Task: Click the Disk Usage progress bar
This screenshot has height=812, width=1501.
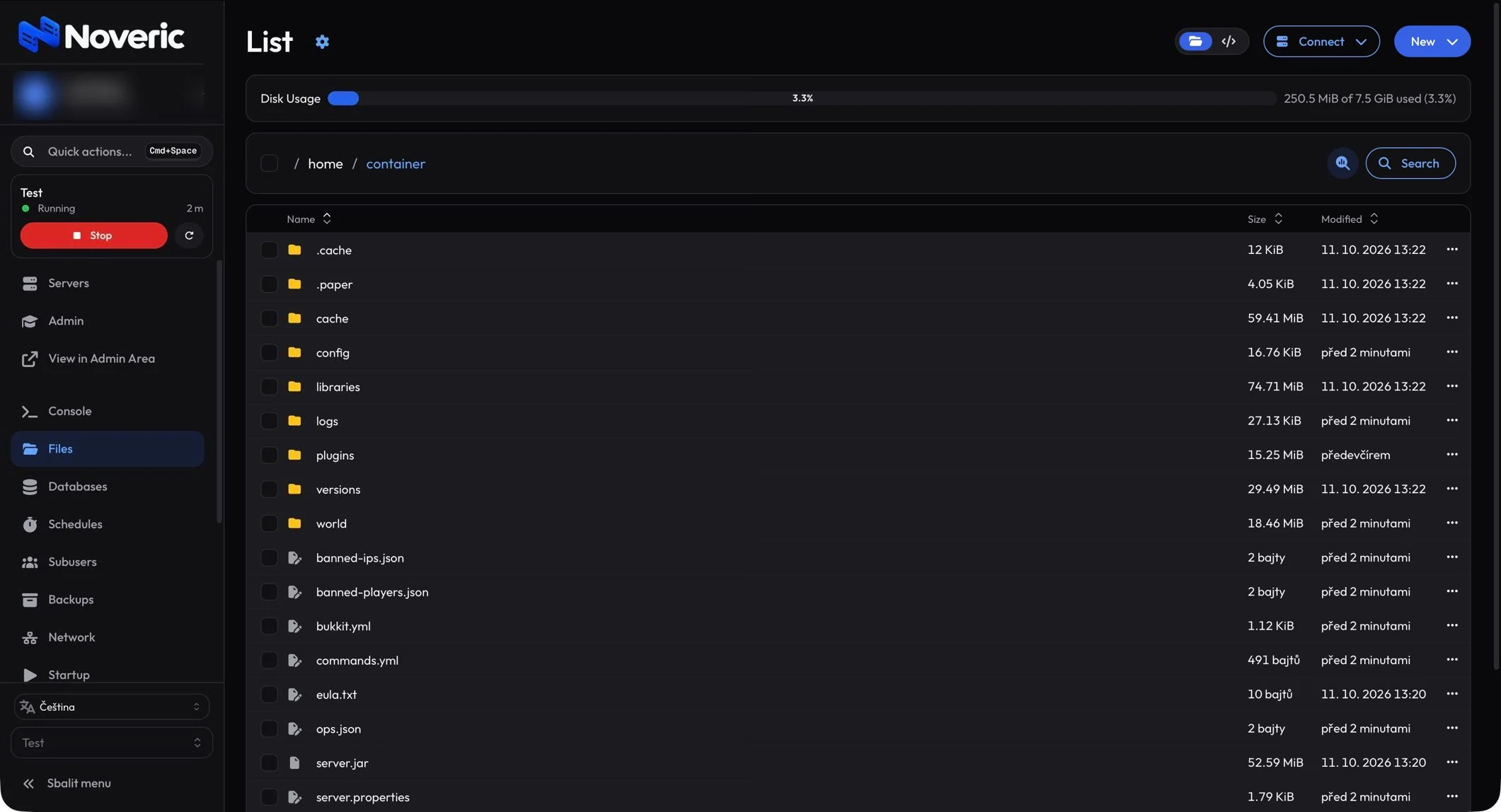Action: point(802,98)
